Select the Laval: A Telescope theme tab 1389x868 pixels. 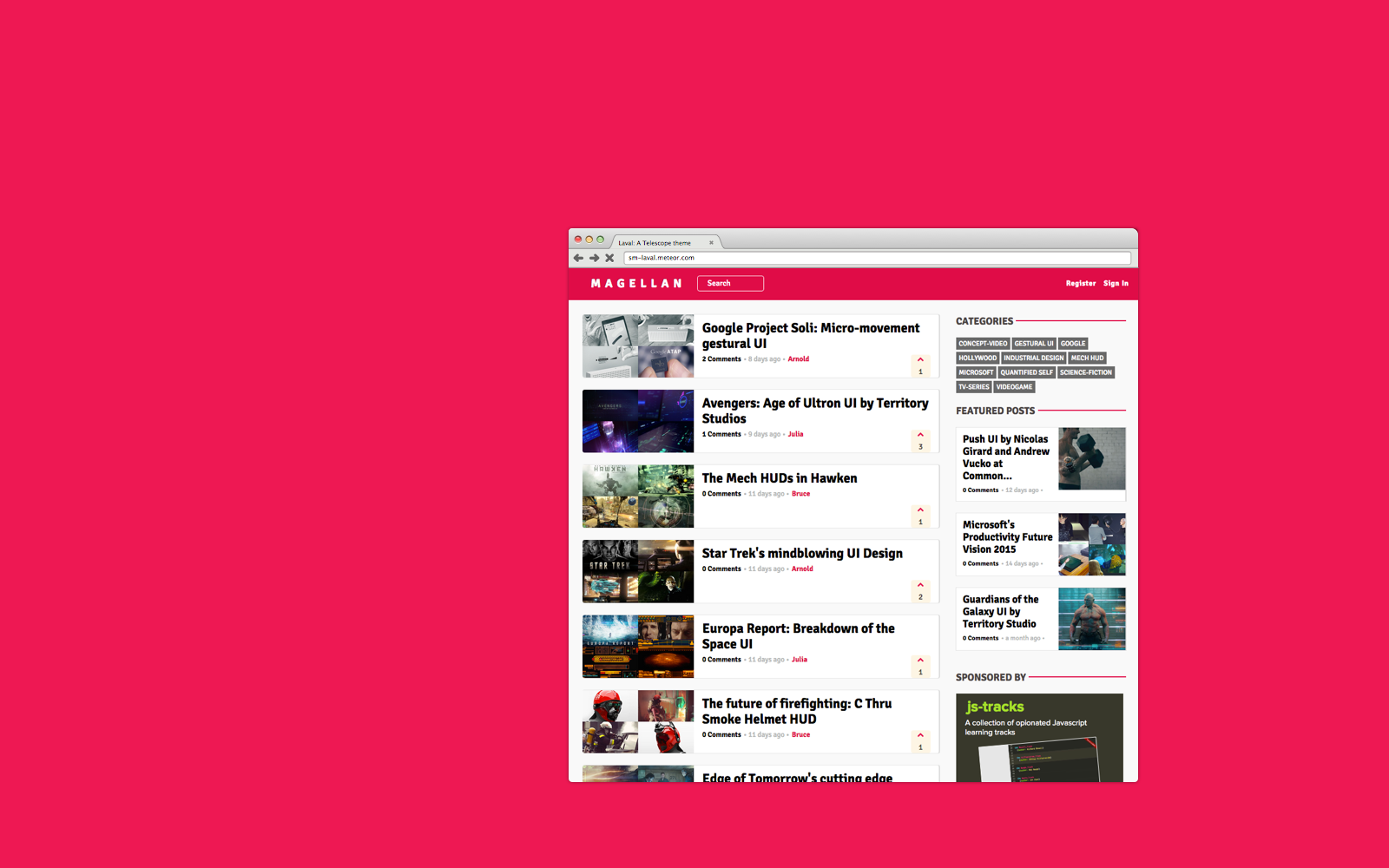(x=665, y=243)
